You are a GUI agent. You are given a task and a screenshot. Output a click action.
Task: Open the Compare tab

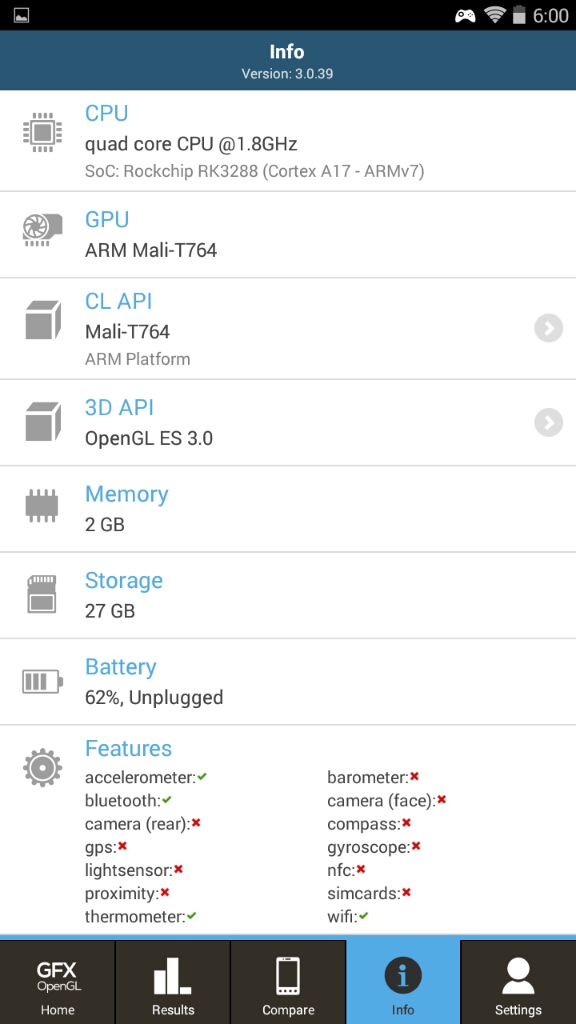tap(288, 982)
